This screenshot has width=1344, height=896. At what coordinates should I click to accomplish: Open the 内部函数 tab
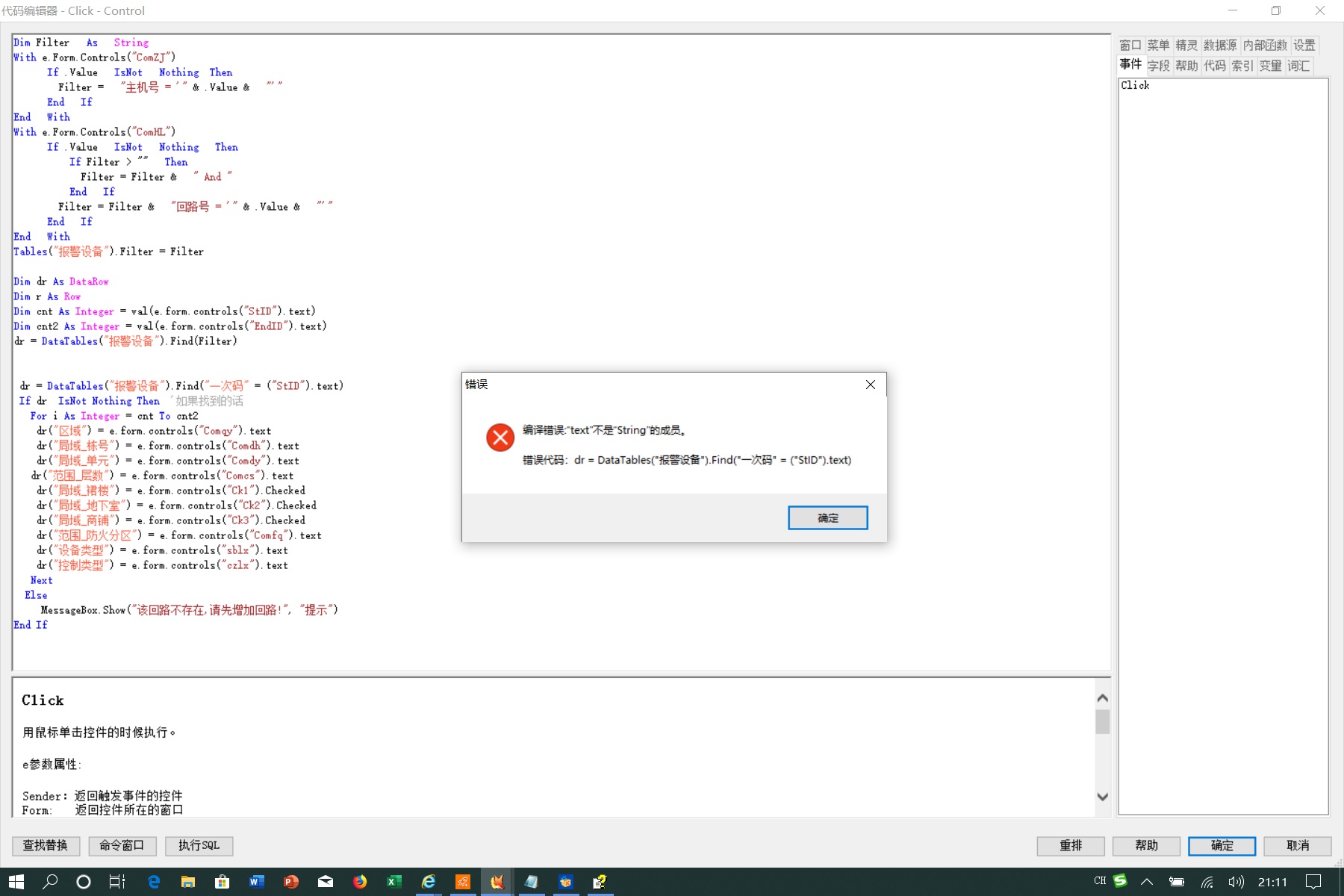1265,46
